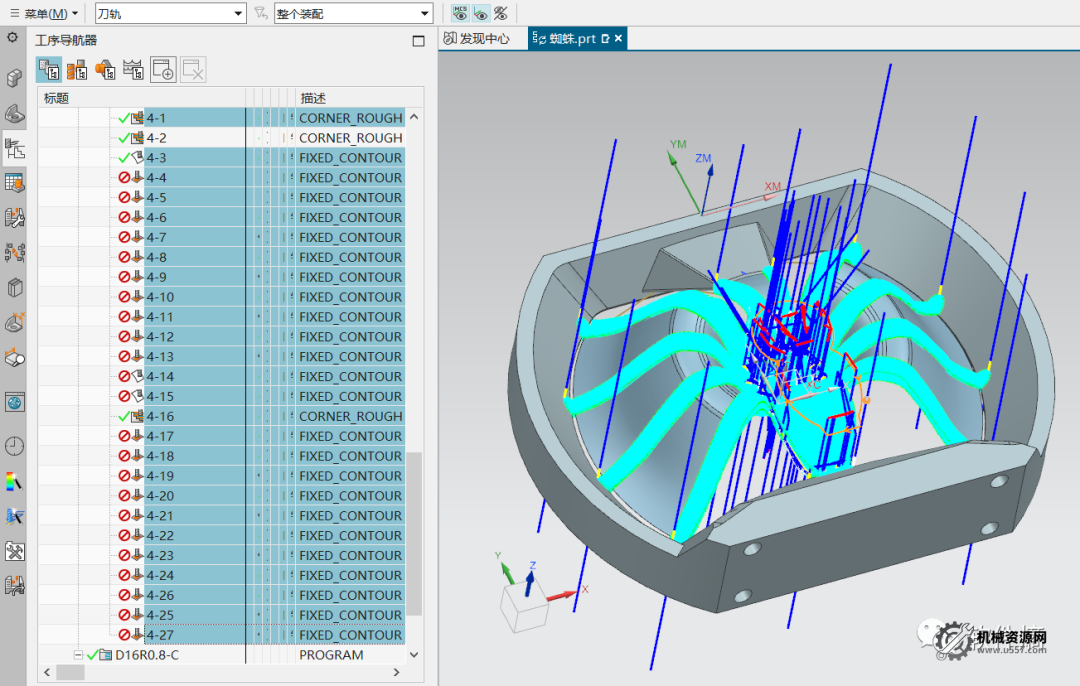1080x686 pixels.
Task: Switch to the 发现中心 tab
Action: [x=476, y=39]
